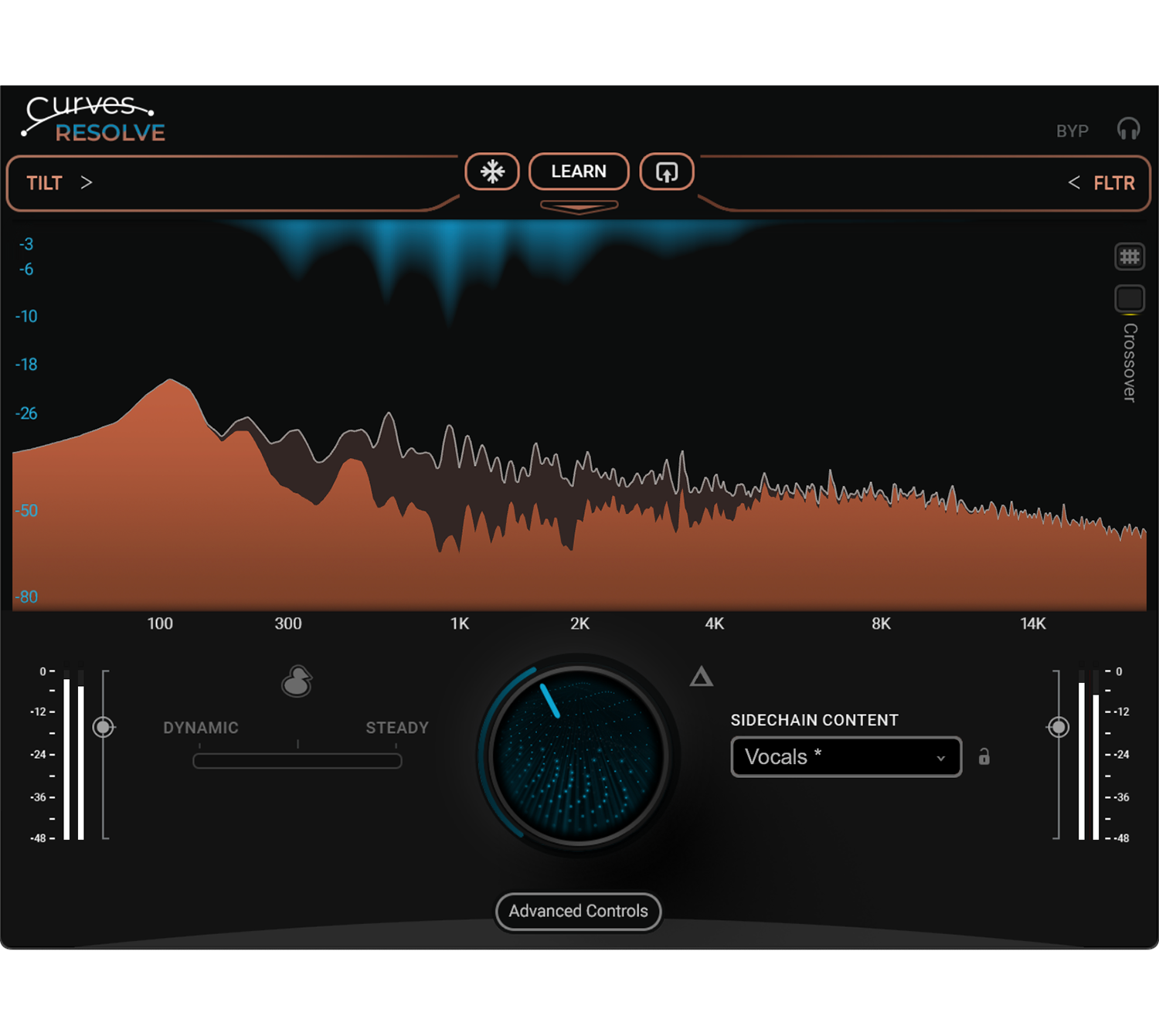Select the FLTR section label

tap(1113, 183)
